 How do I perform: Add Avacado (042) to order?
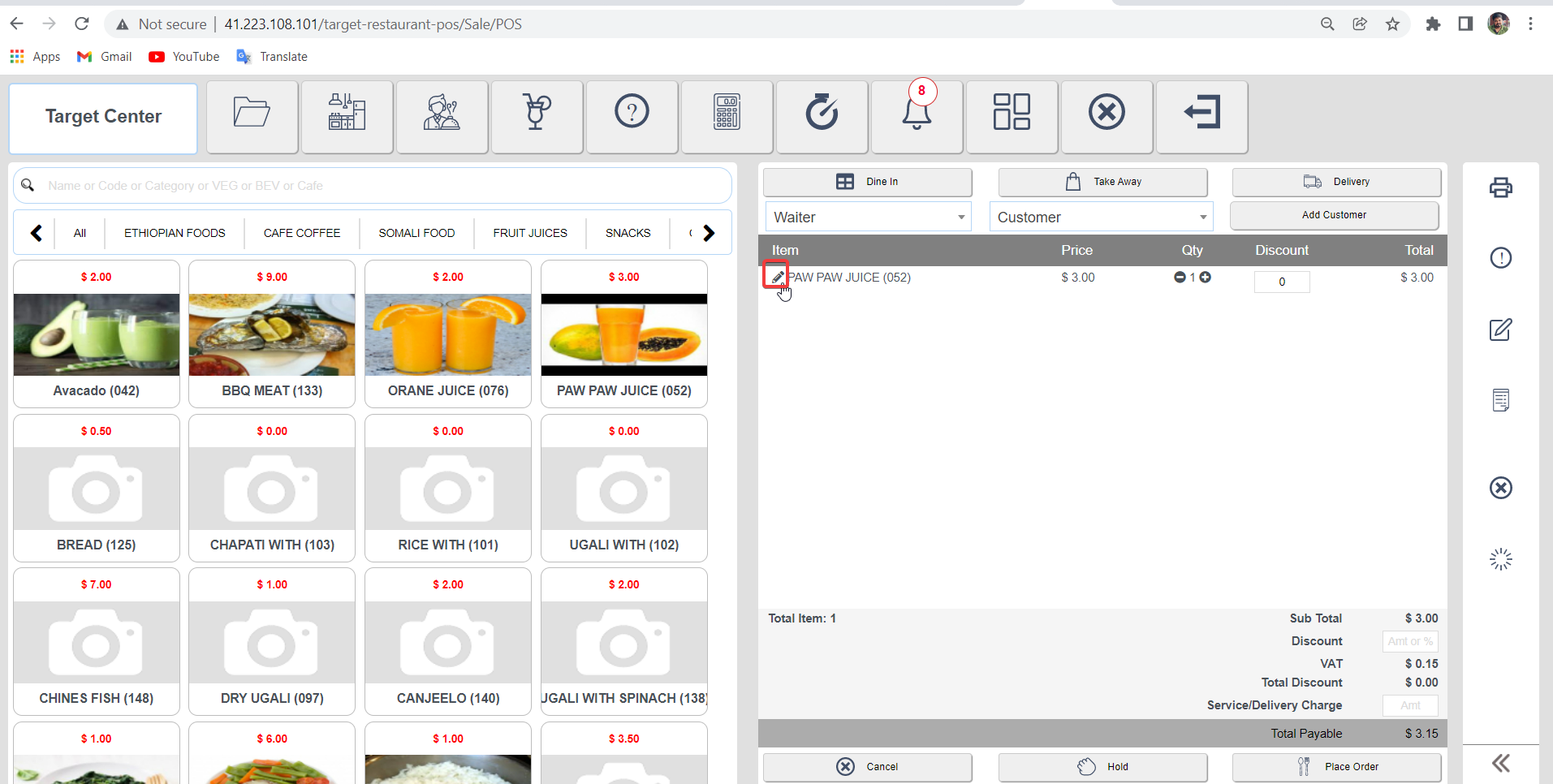click(97, 334)
